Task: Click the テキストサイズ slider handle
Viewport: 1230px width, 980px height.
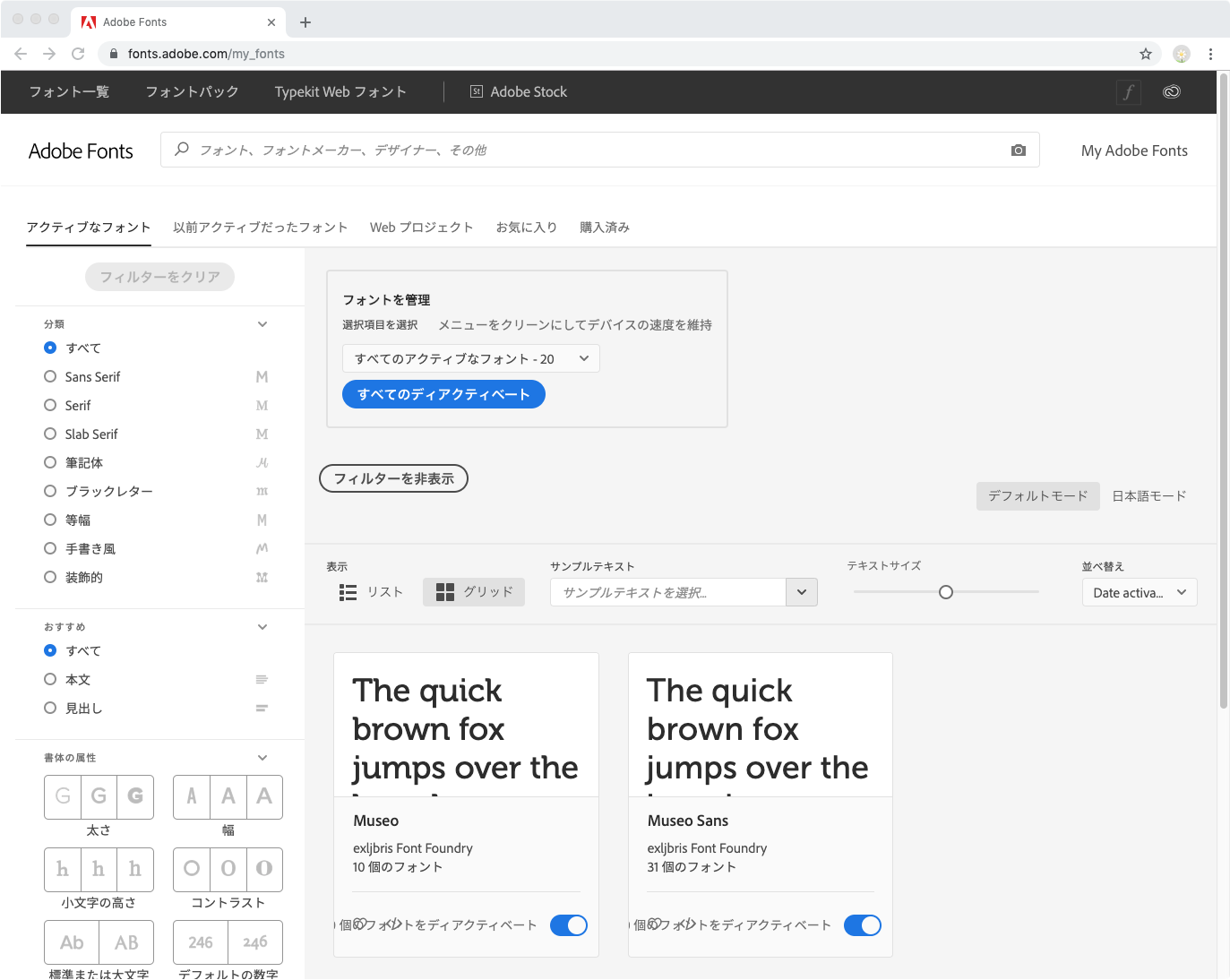Action: tap(946, 592)
